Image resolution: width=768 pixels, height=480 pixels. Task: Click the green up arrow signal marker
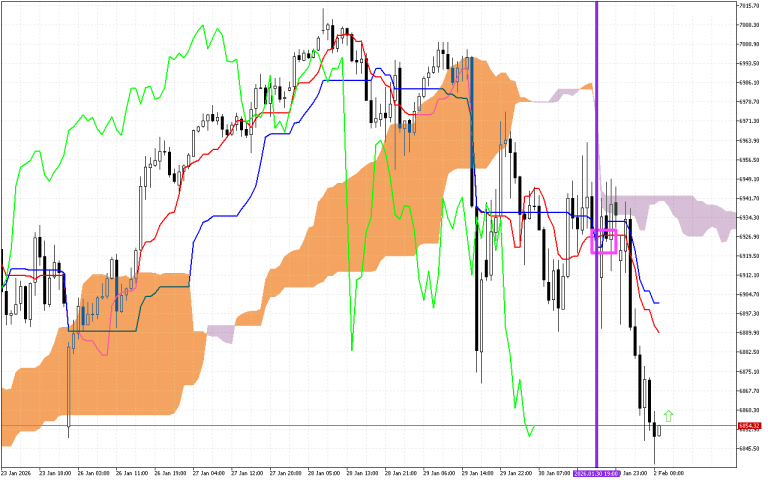tap(668, 416)
